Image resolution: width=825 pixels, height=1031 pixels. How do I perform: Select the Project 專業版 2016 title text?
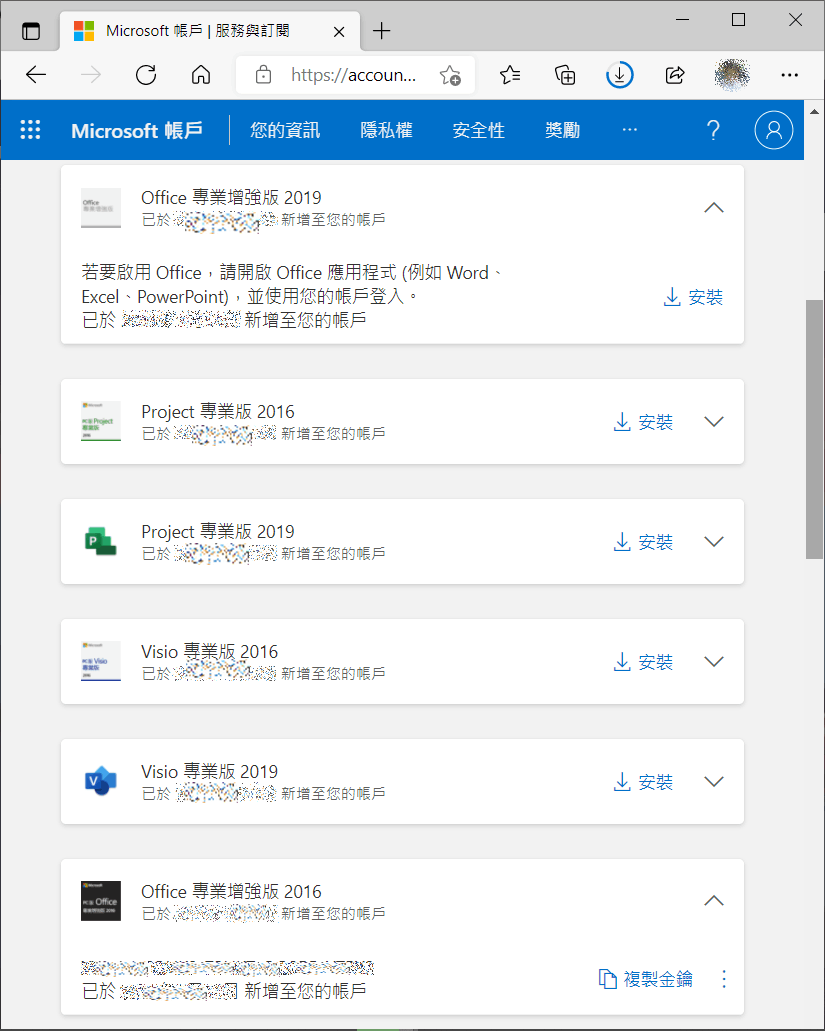[x=218, y=412]
